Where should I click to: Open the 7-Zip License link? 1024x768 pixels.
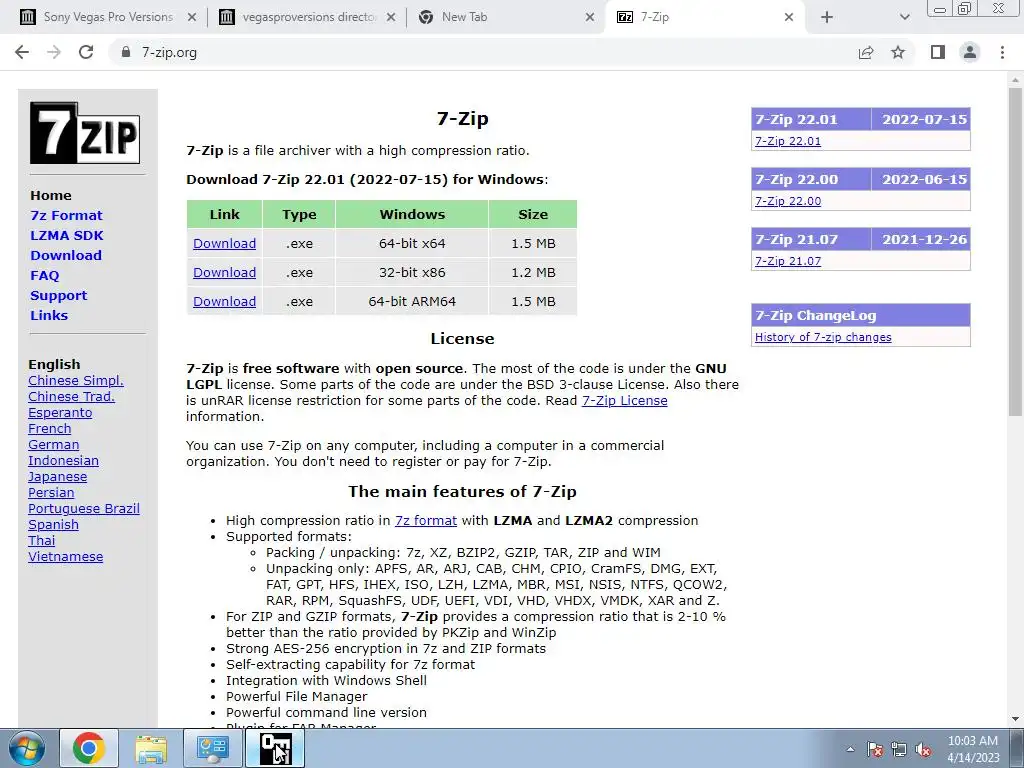[x=624, y=400]
